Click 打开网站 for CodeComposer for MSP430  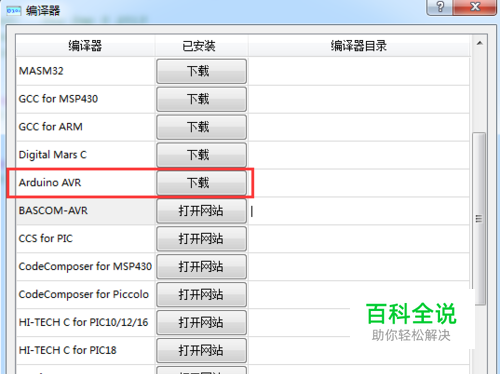pyautogui.click(x=201, y=267)
